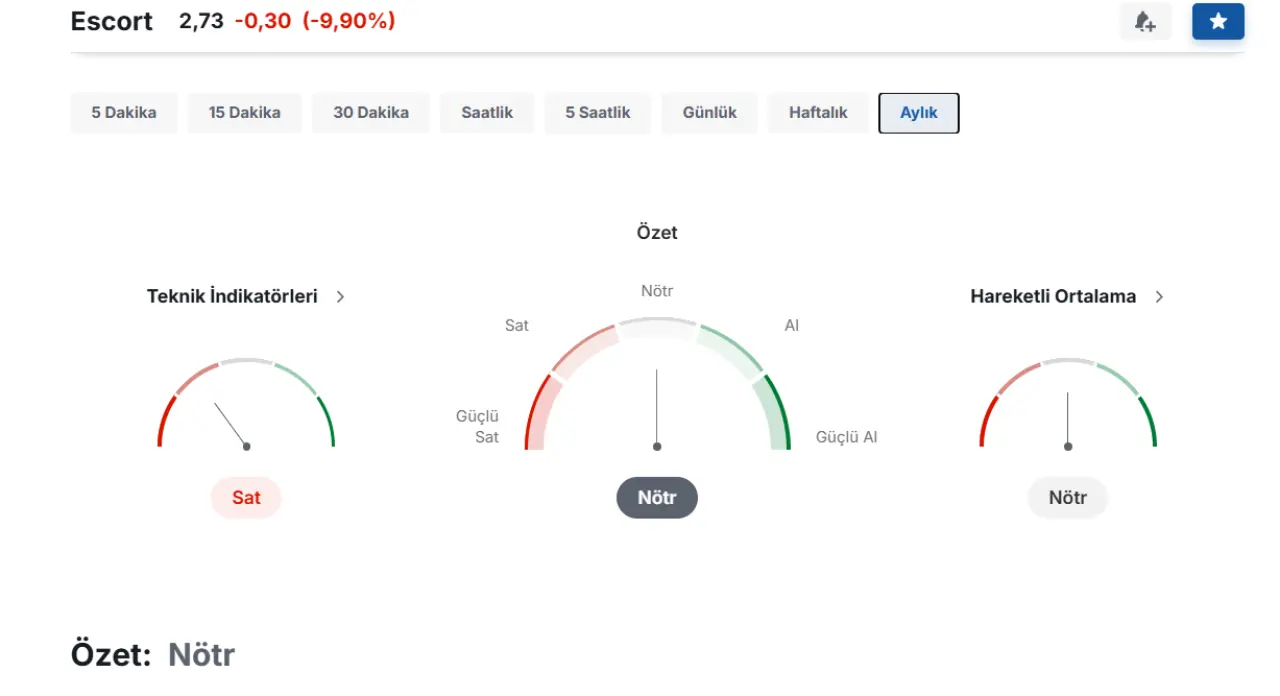
Task: Select the 5 Dakika timeframe tab
Action: [x=124, y=113]
